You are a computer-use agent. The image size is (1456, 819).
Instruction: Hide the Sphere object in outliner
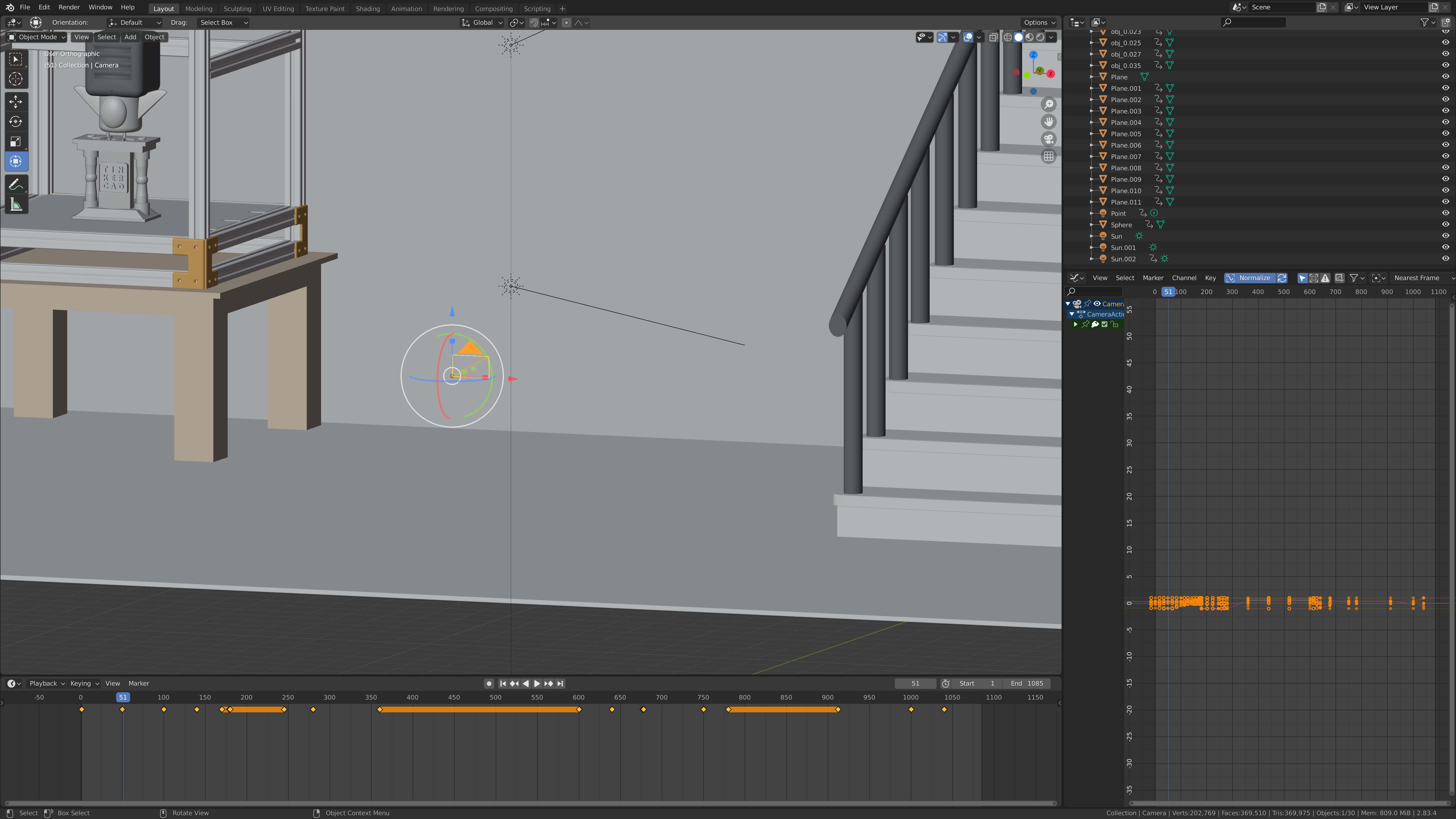click(x=1445, y=225)
